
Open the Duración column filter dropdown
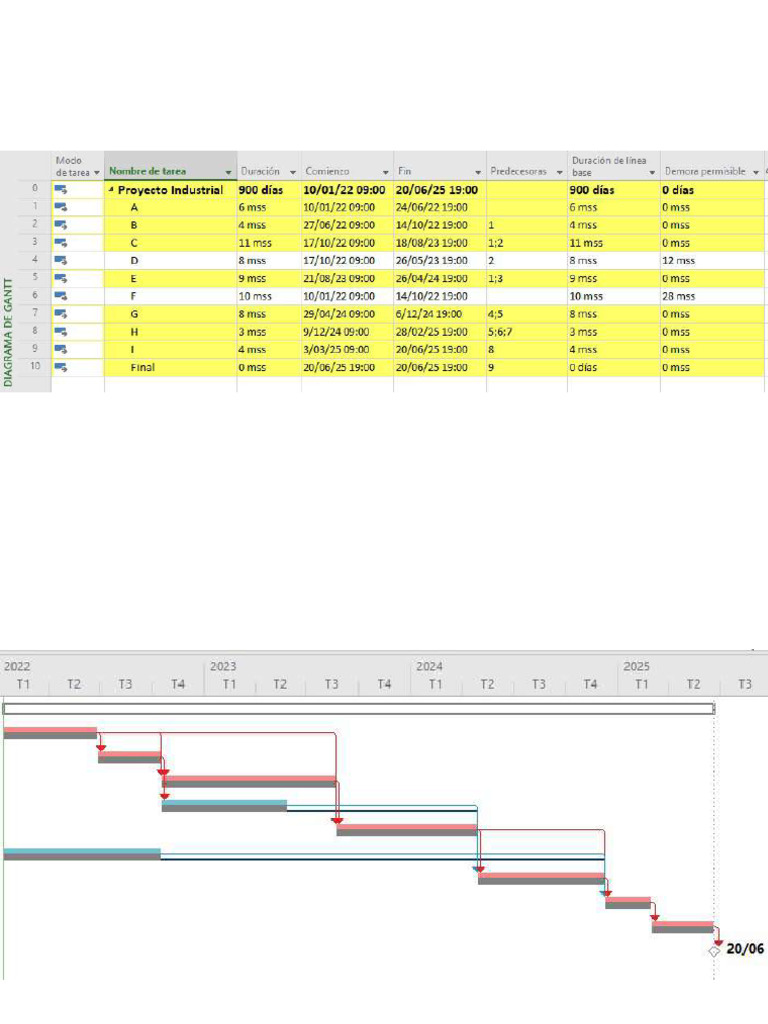pos(293,172)
